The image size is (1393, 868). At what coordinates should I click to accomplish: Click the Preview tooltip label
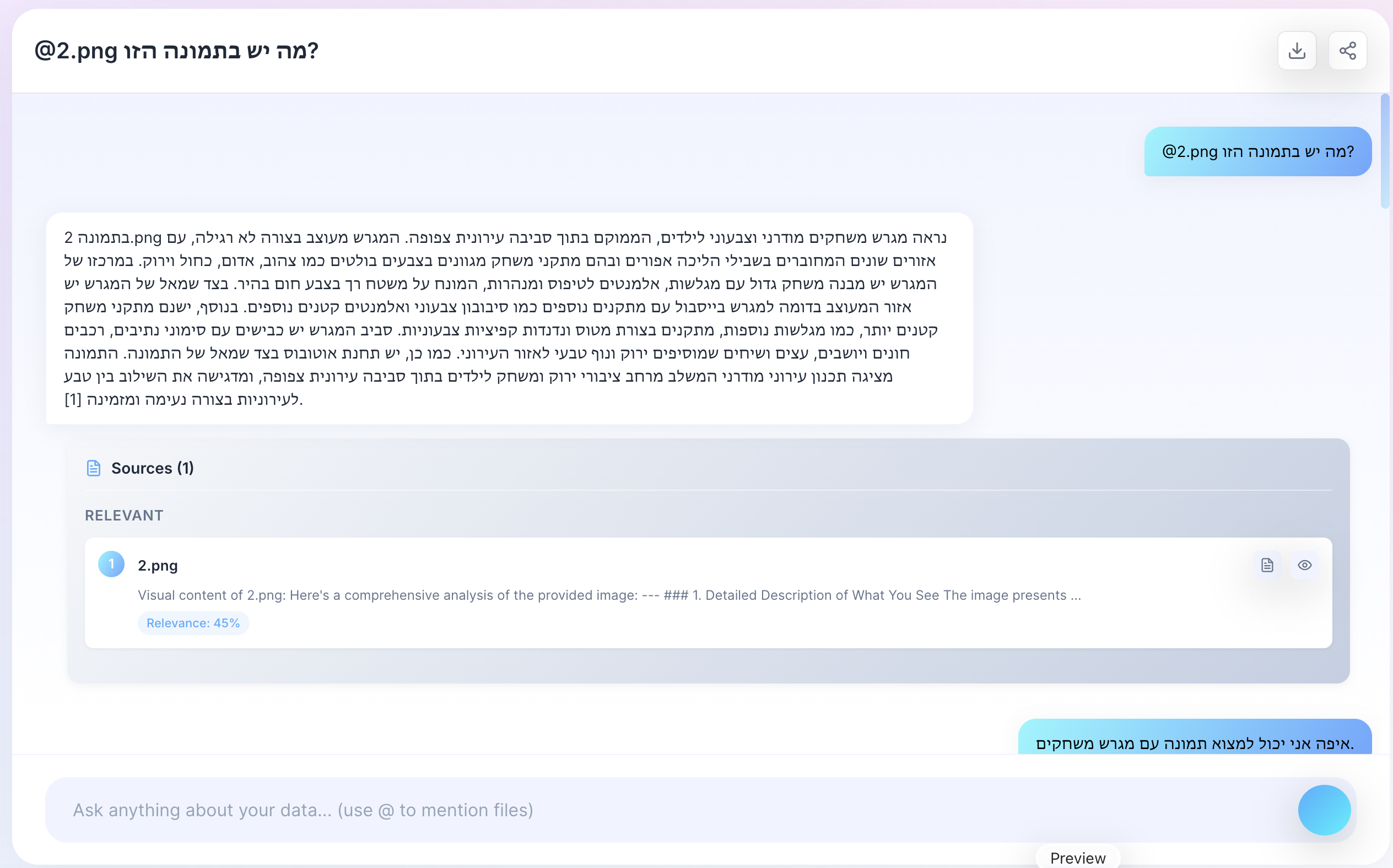click(x=1077, y=858)
